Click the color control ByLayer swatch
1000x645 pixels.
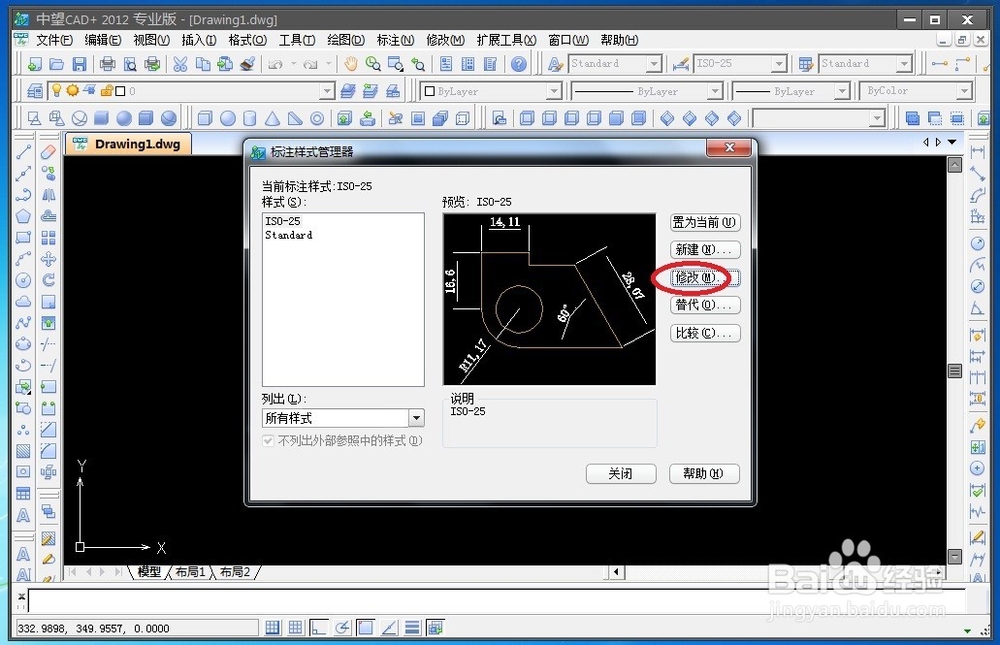tap(430, 91)
